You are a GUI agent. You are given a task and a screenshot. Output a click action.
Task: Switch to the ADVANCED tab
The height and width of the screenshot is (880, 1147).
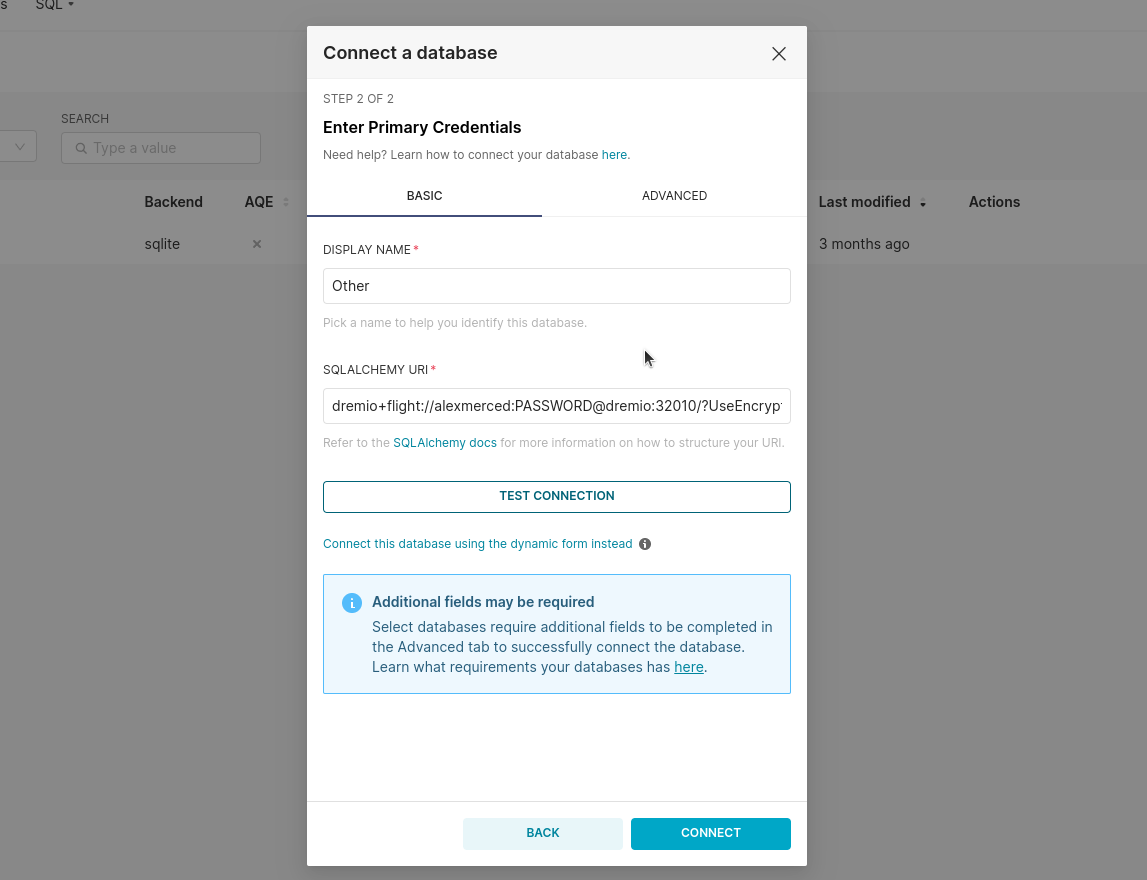pyautogui.click(x=674, y=196)
